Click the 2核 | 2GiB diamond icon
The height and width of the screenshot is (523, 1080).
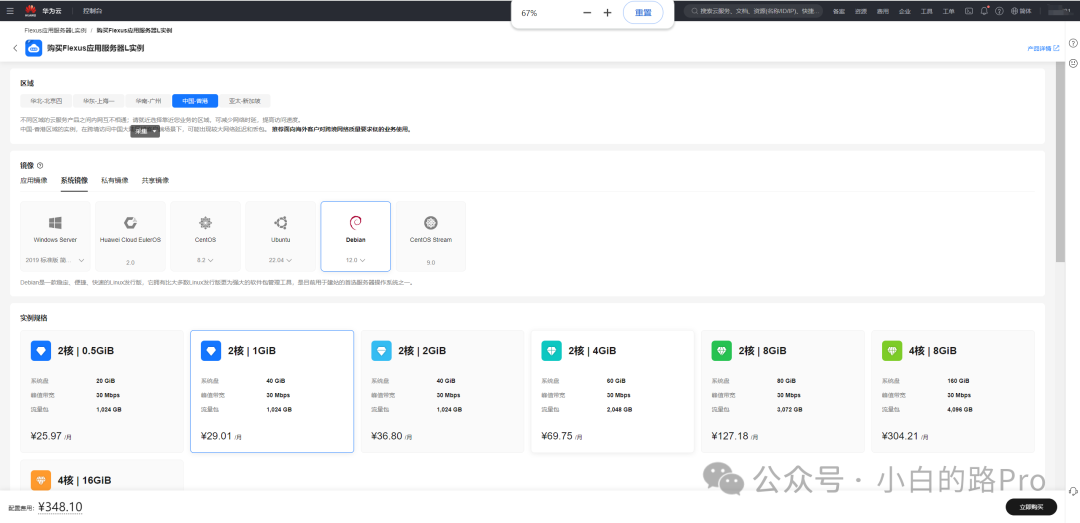pyautogui.click(x=381, y=351)
